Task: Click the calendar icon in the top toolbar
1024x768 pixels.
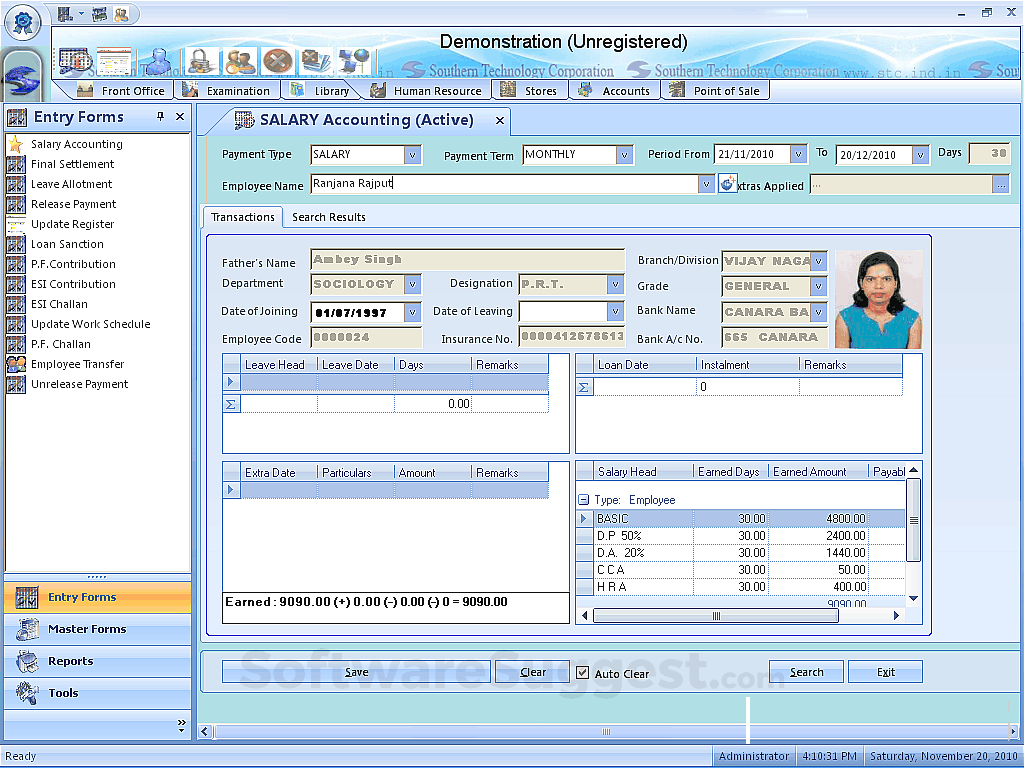Action: pos(75,61)
